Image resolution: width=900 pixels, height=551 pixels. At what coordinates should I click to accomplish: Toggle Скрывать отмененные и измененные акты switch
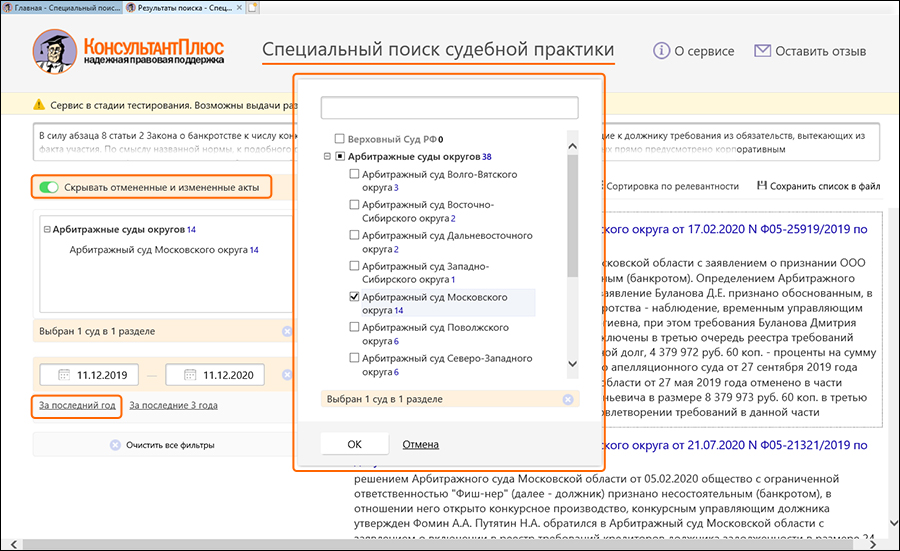[x=47, y=187]
